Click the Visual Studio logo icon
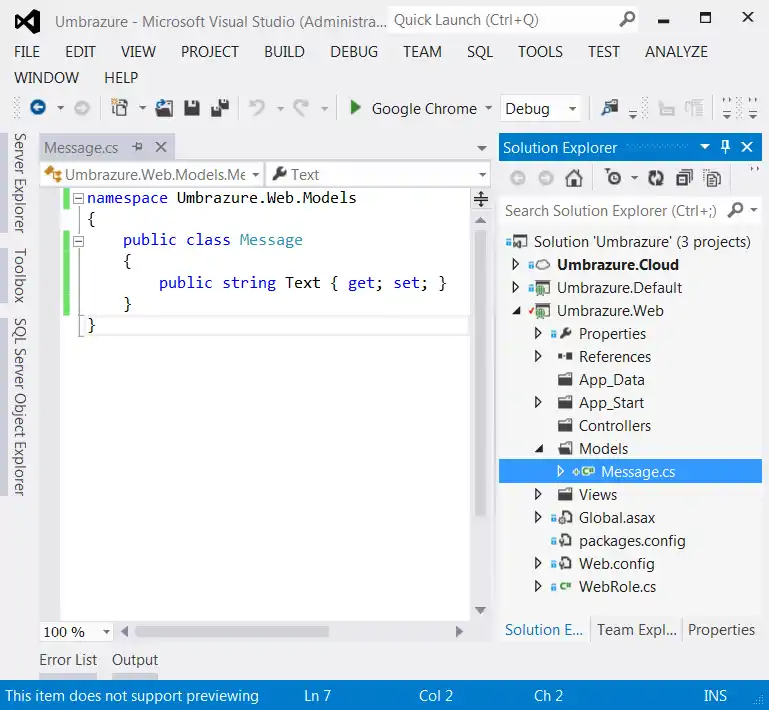 (x=27, y=22)
